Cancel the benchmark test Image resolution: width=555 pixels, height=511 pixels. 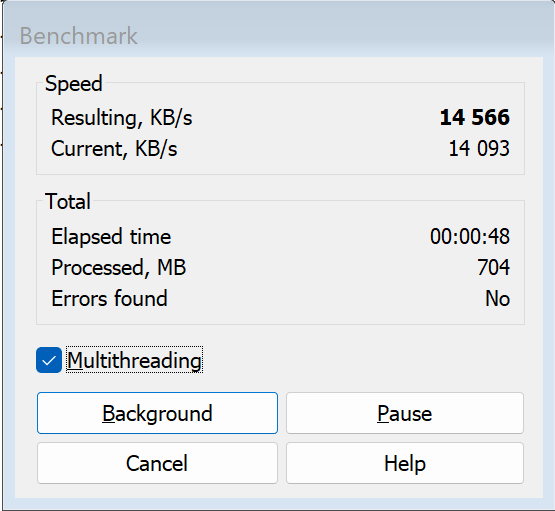tap(157, 463)
